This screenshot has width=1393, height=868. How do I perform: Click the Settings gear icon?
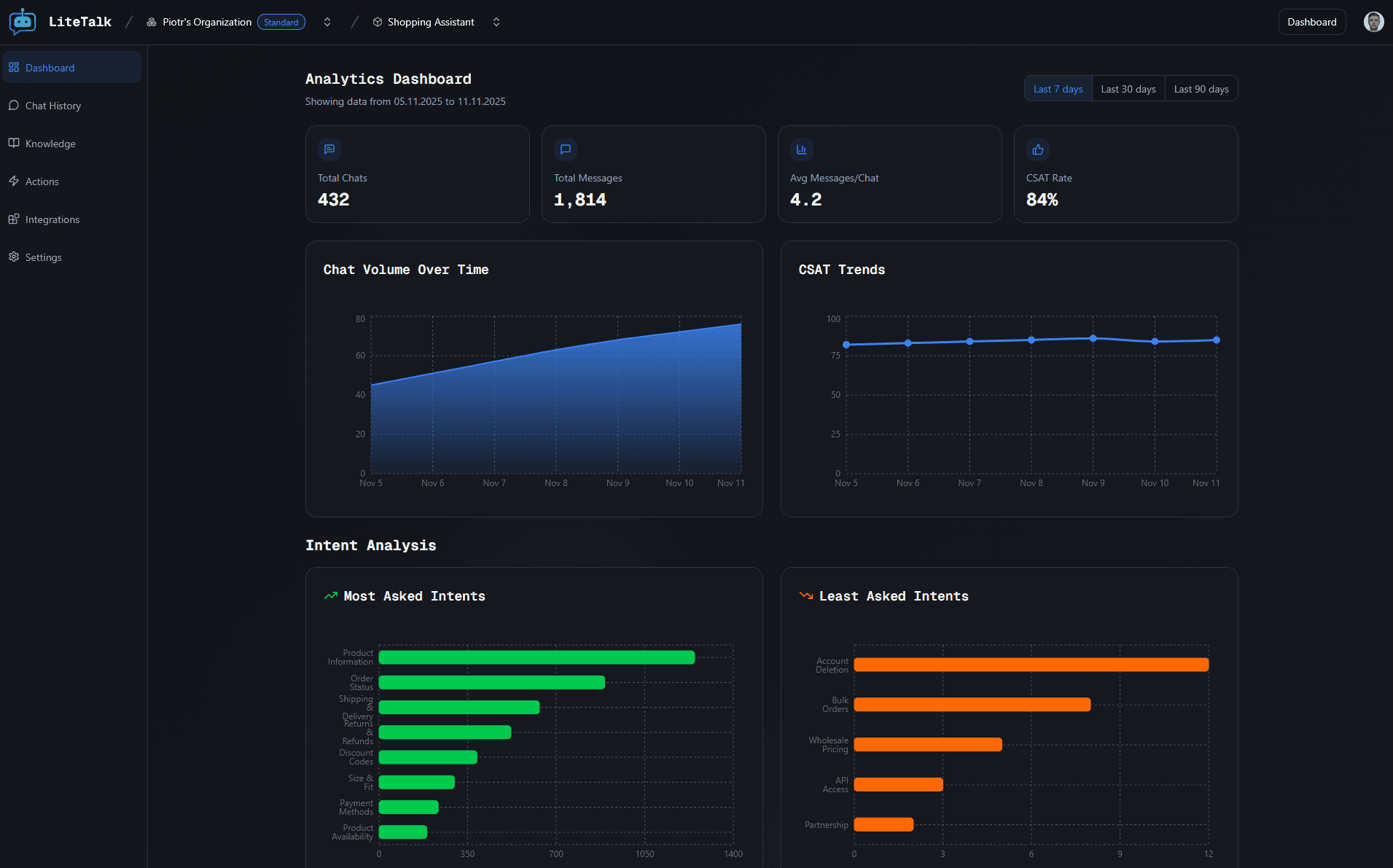click(14, 257)
